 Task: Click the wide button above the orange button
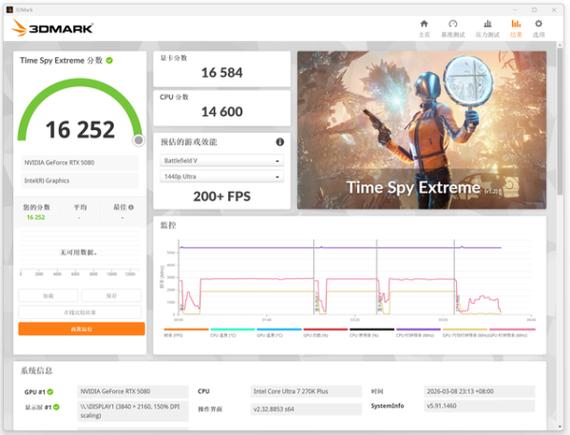[80, 312]
